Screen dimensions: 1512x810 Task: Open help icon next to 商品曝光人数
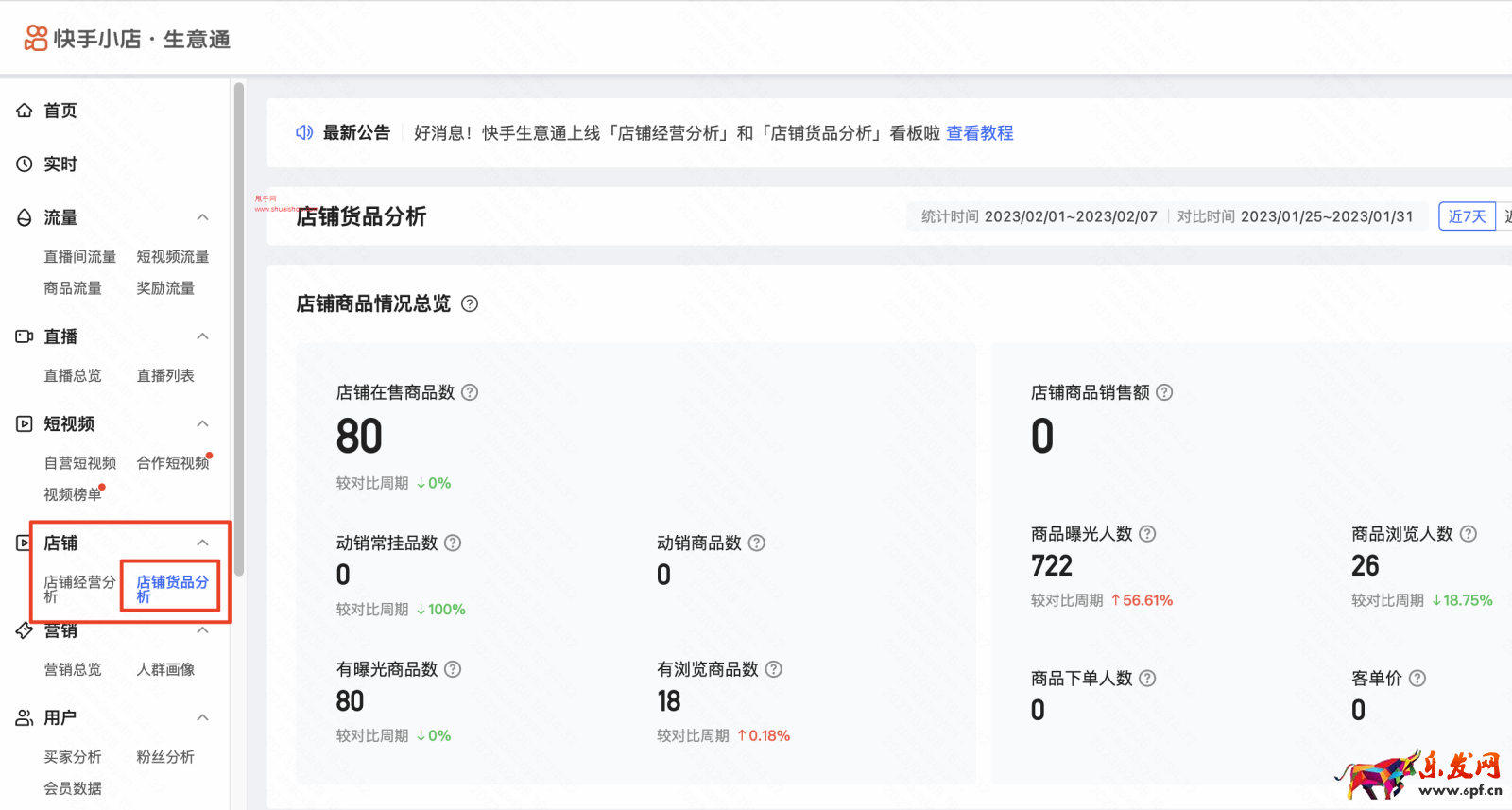click(1147, 534)
